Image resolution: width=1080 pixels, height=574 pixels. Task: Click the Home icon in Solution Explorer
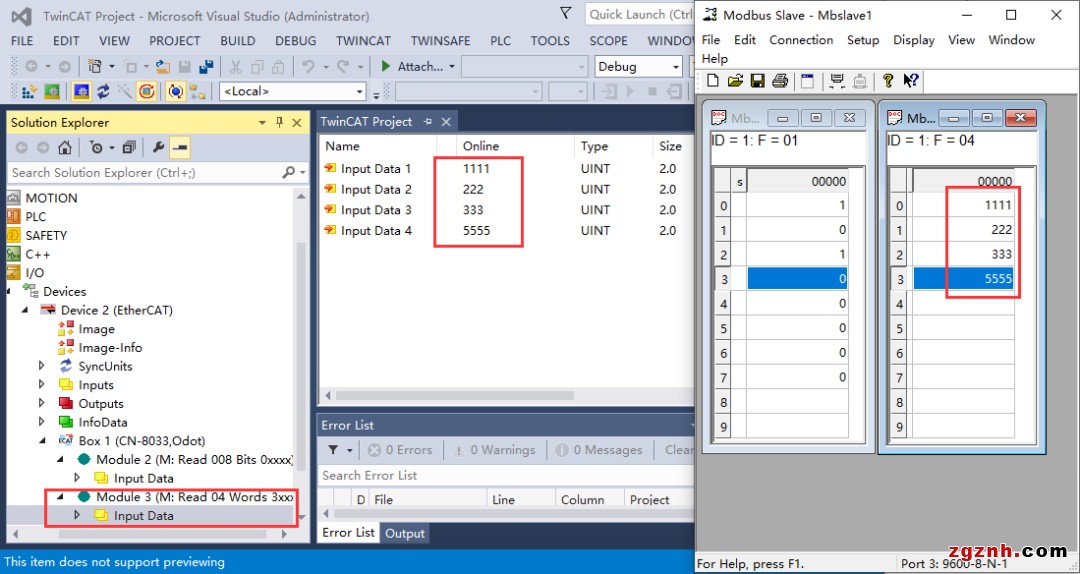point(65,148)
